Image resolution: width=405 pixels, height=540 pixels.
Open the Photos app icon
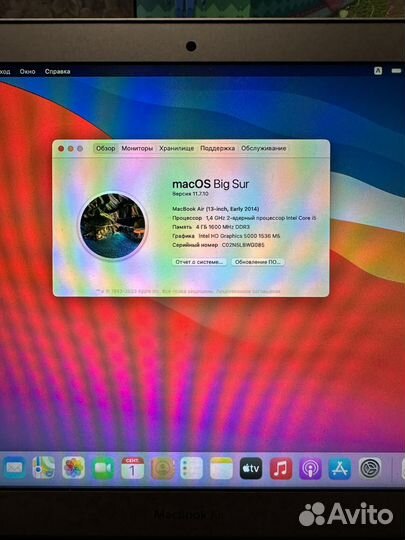pos(73,468)
